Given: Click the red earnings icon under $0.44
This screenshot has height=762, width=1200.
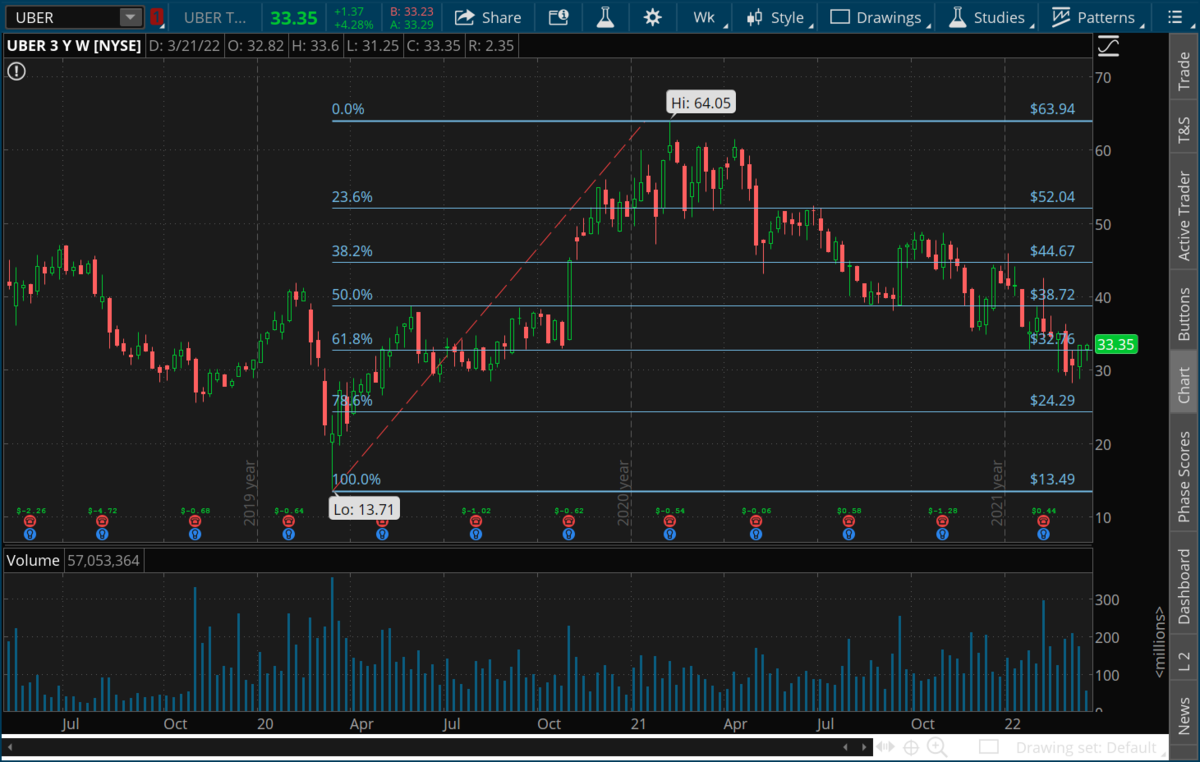Looking at the screenshot, I should coord(1043,521).
